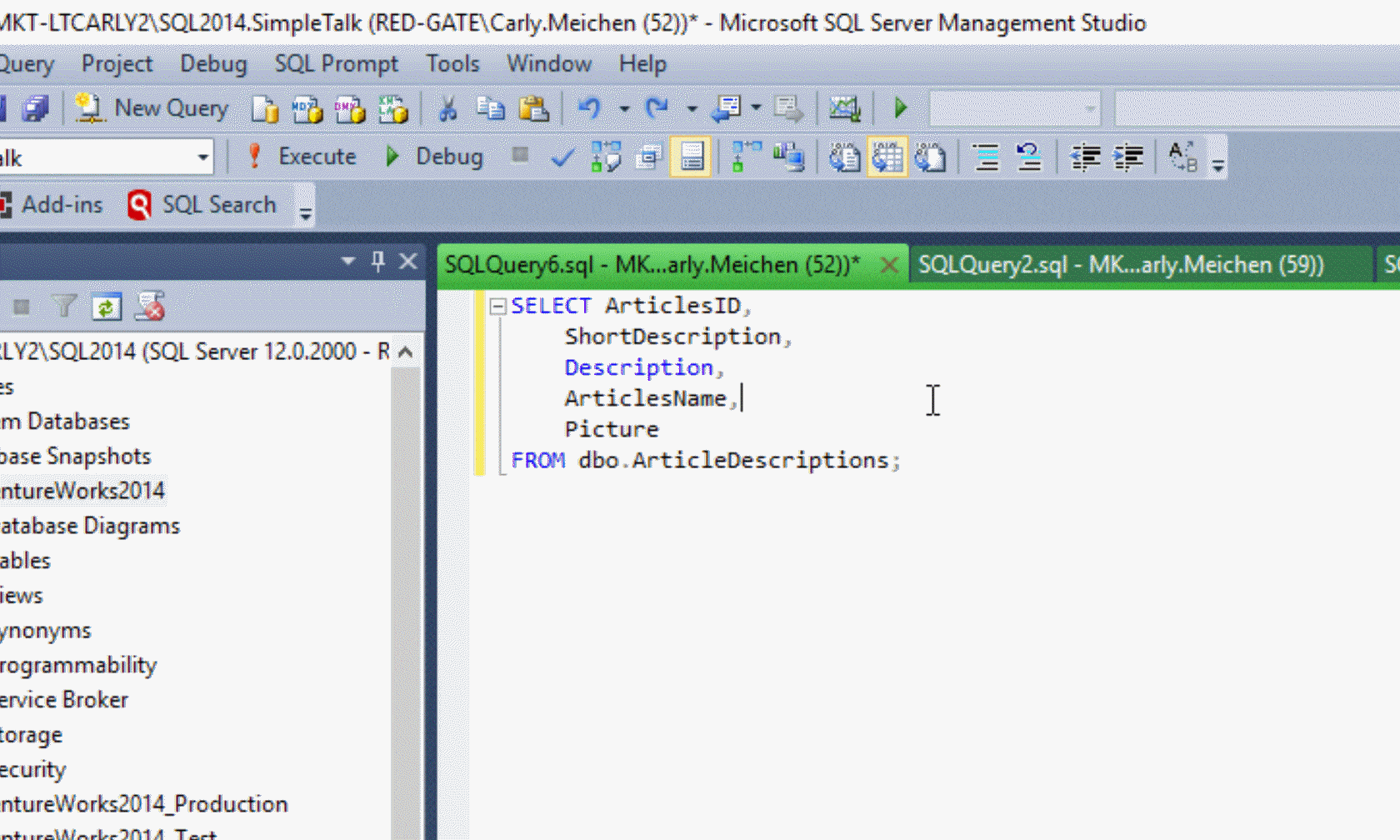Viewport: 1400px width, 840px height.
Task: Open overflow options beside SQL Search
Action: 306,214
